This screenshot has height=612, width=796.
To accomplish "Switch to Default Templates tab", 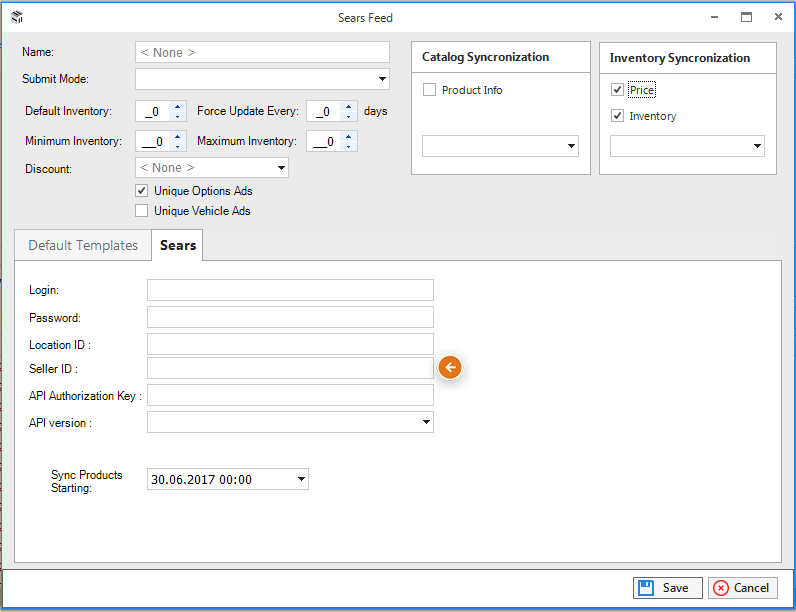I will coord(83,245).
